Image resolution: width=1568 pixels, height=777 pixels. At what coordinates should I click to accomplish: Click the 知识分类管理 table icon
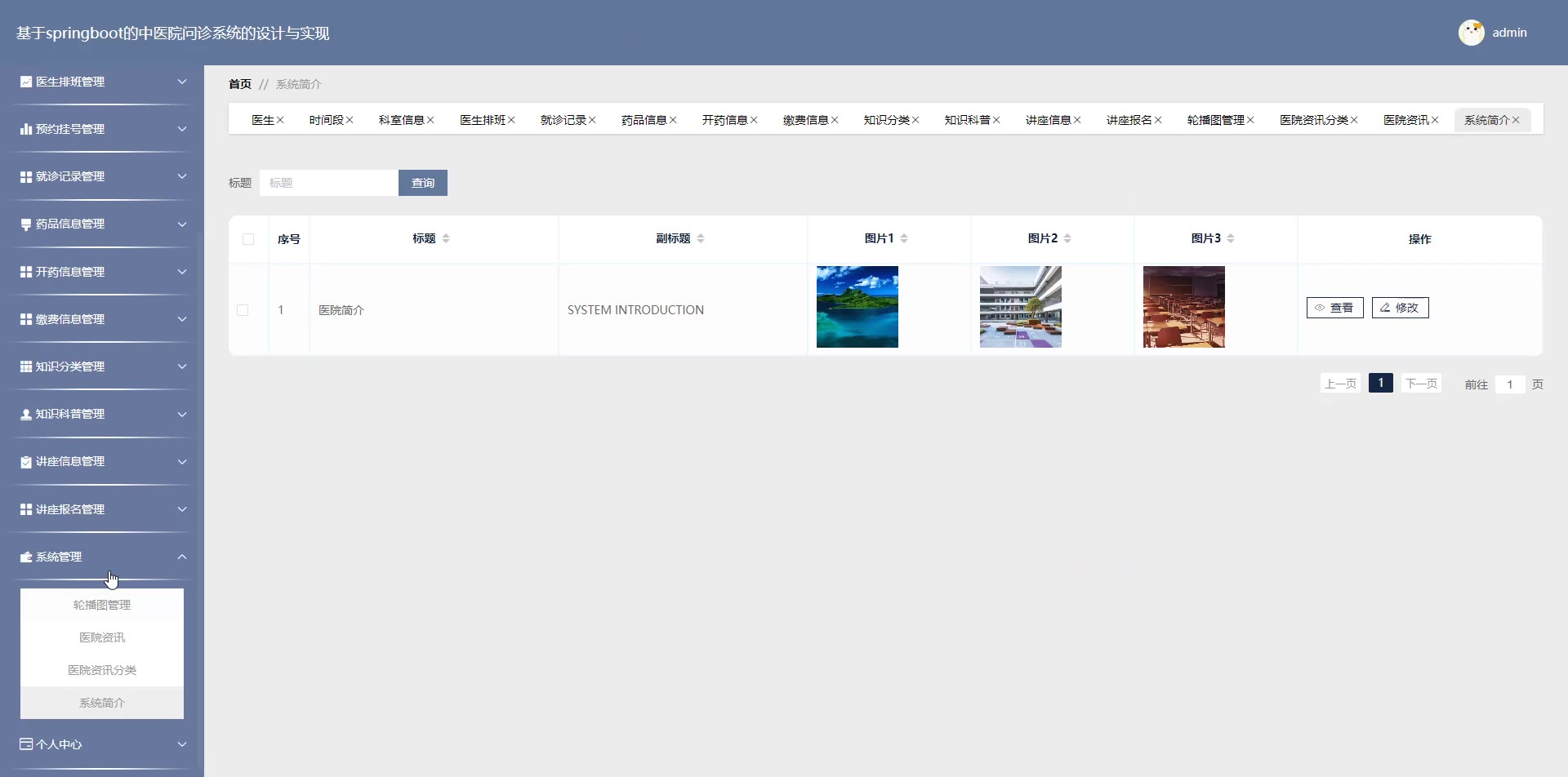coord(26,366)
